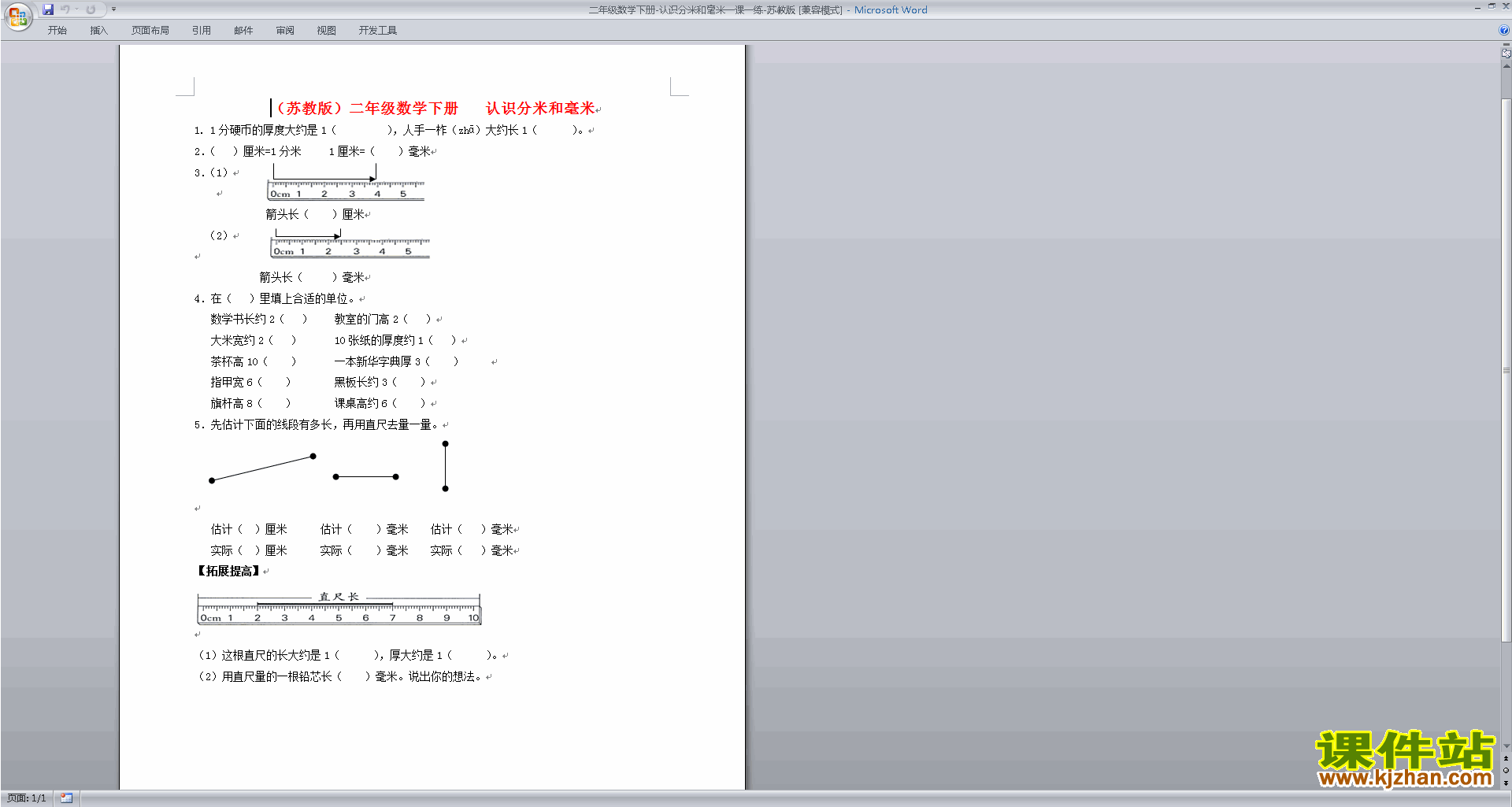This screenshot has height=807, width=1512.
Task: Click the text 指甲宽 6（ ）
Action: 250,382
